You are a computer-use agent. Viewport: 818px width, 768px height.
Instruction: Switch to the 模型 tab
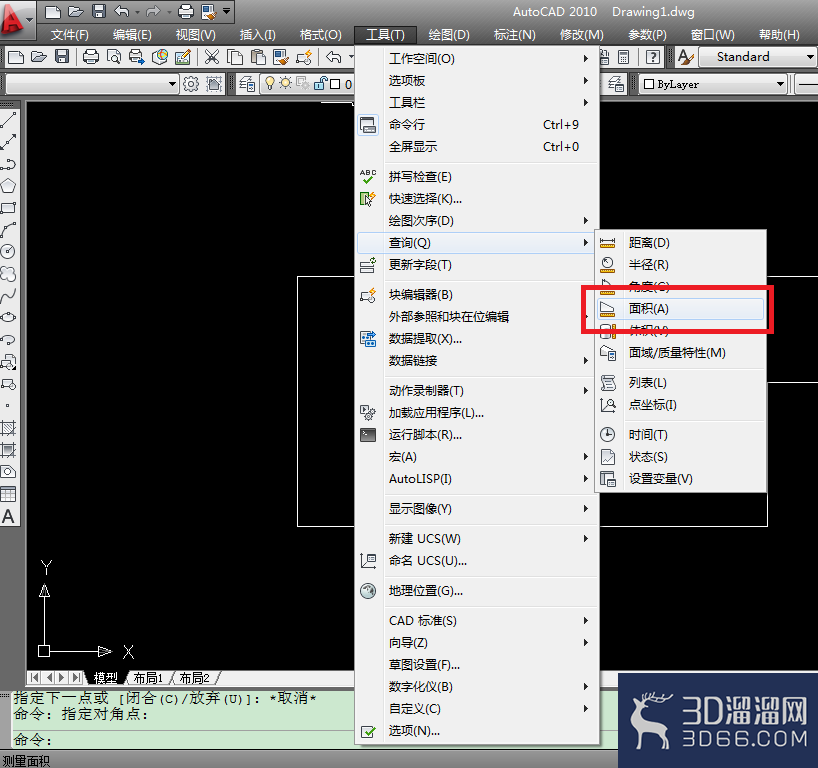tap(105, 678)
